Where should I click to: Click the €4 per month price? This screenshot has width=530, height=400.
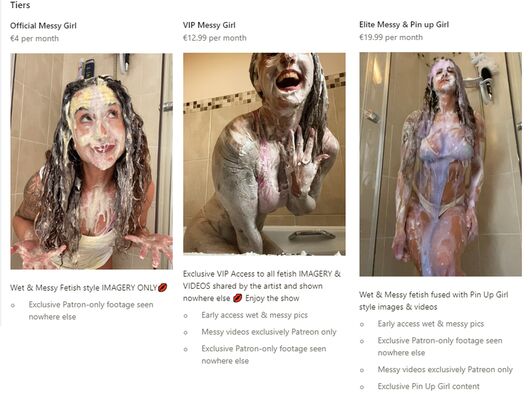pyautogui.click(x=34, y=39)
